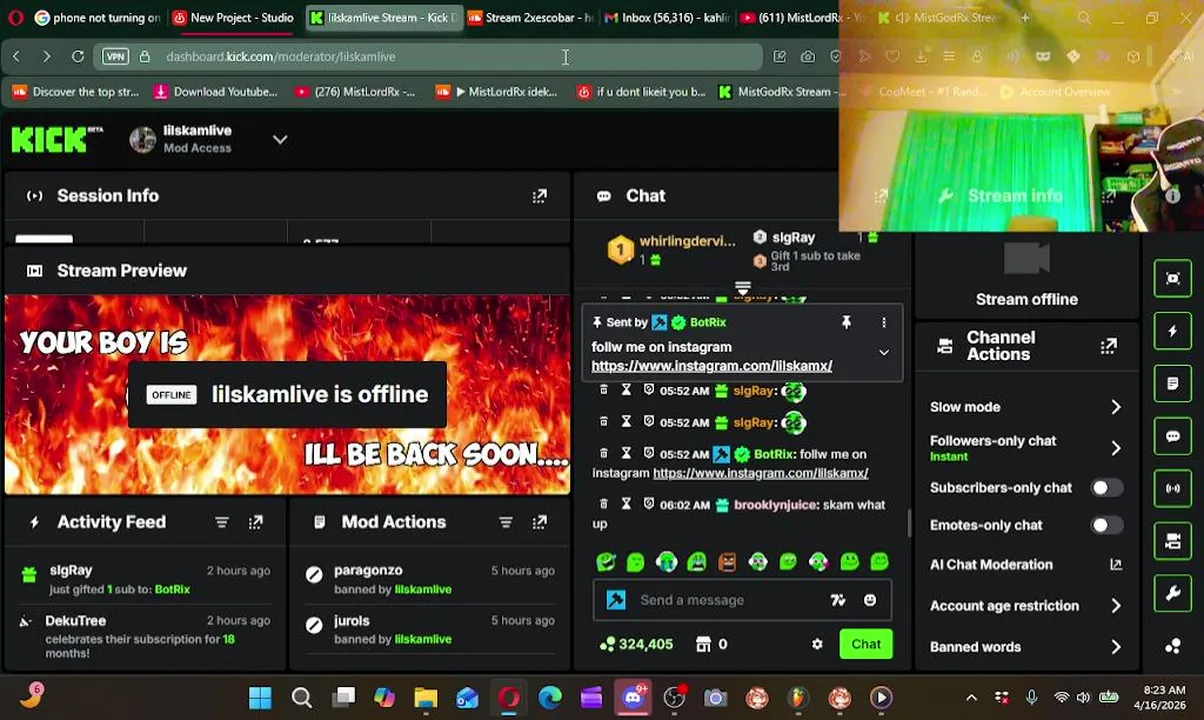
Task: Go to Kick home logo
Action: click(57, 139)
